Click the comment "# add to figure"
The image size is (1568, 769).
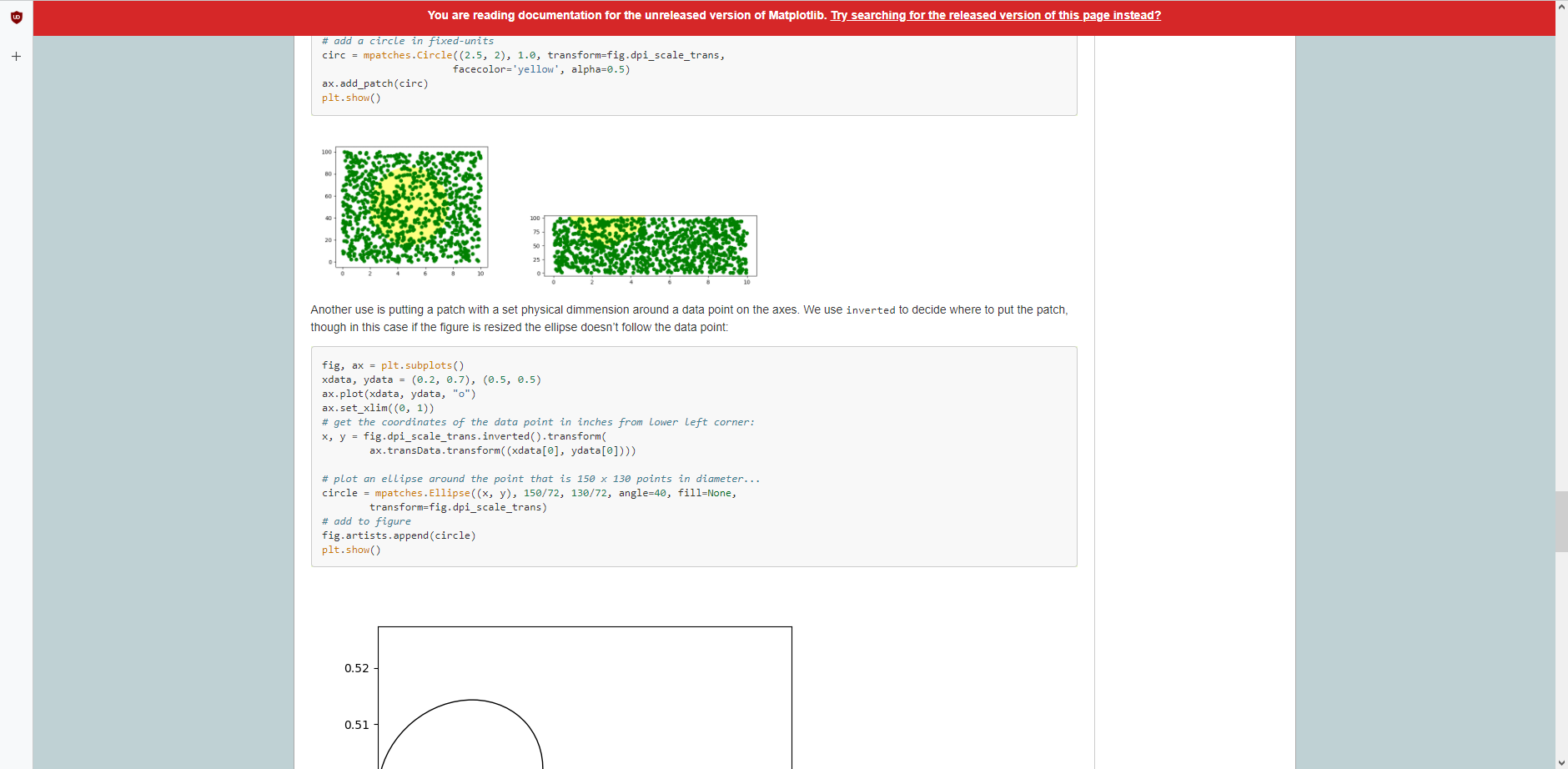[x=366, y=521]
